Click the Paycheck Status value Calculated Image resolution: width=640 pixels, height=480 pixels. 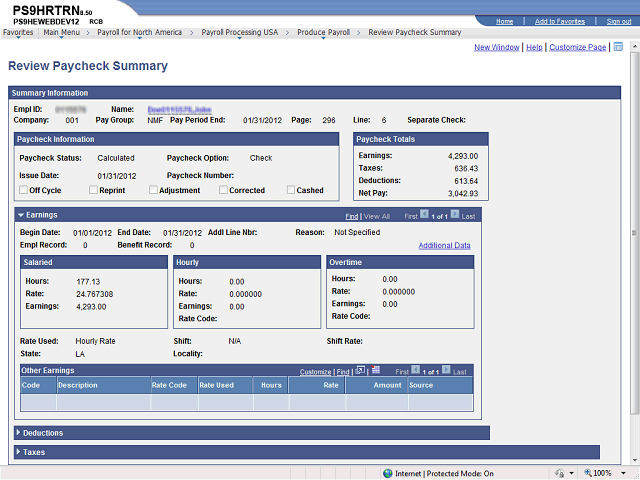[x=116, y=158]
